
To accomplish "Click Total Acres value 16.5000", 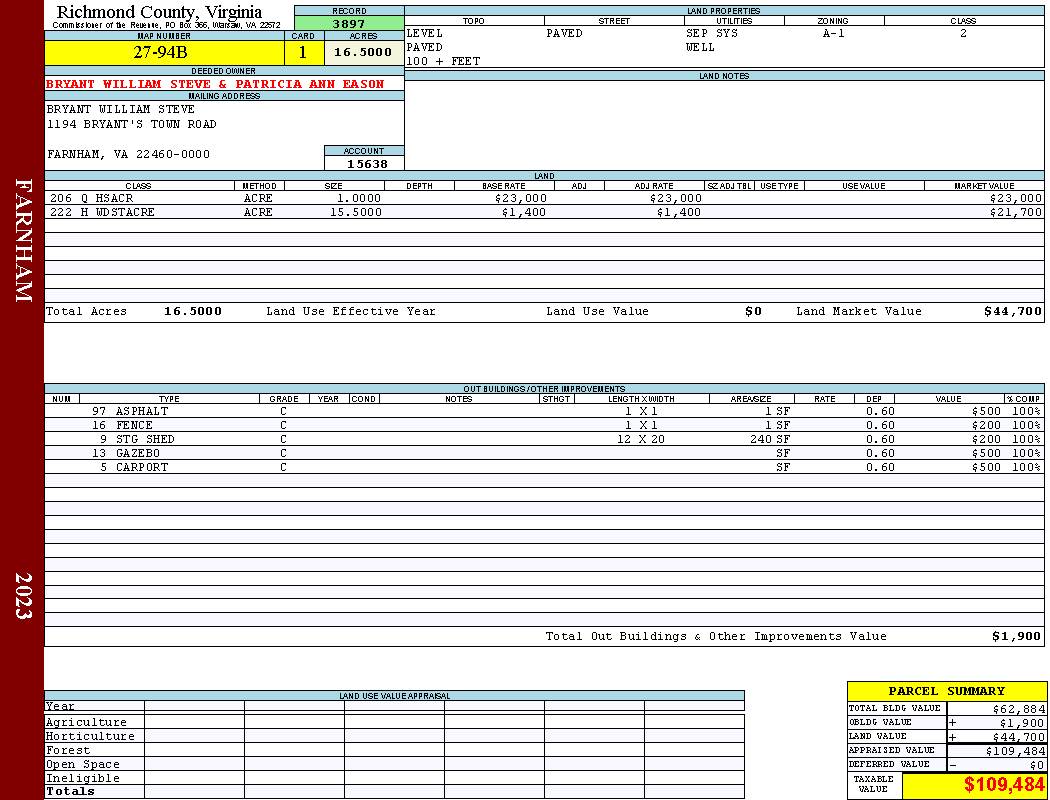I will [193, 311].
